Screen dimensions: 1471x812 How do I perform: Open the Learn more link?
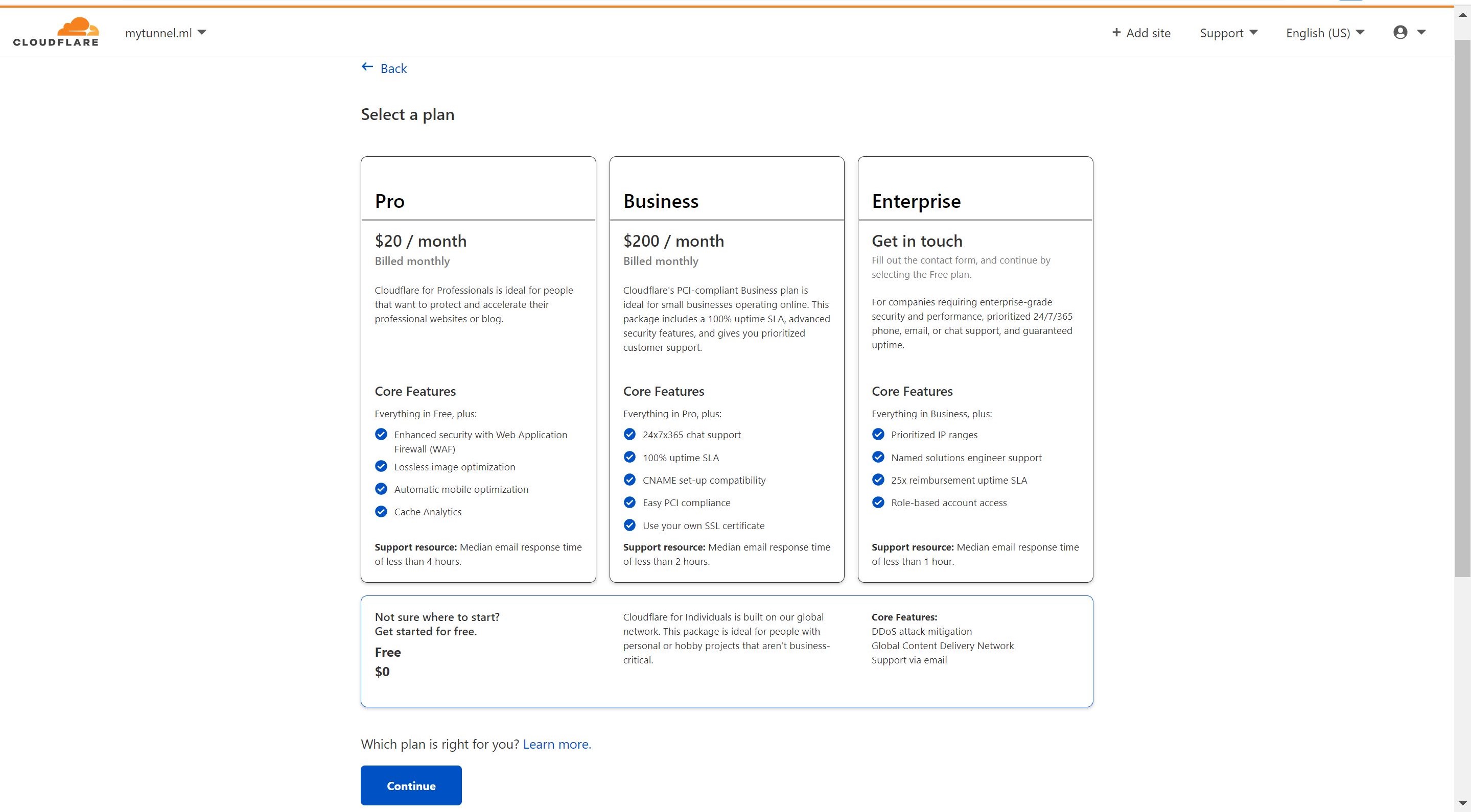pos(557,744)
